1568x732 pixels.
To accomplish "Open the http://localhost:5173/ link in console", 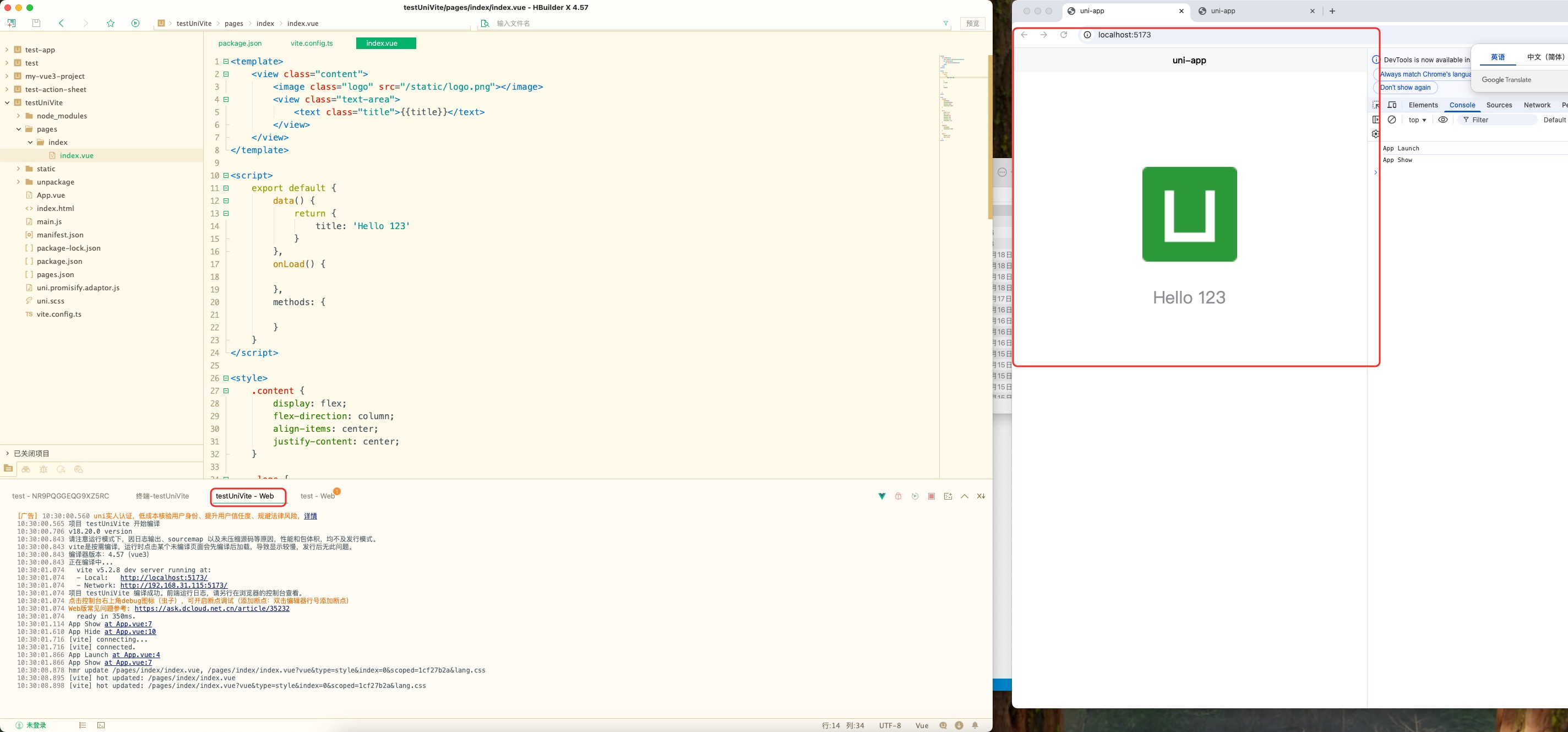I will pos(164,578).
